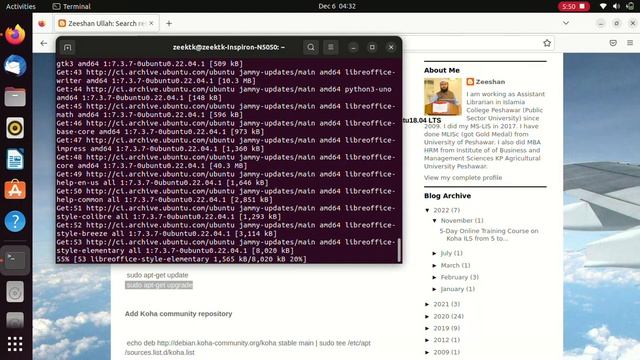The image size is (640, 360).
Task: Open the November archive link
Action: tap(456, 220)
